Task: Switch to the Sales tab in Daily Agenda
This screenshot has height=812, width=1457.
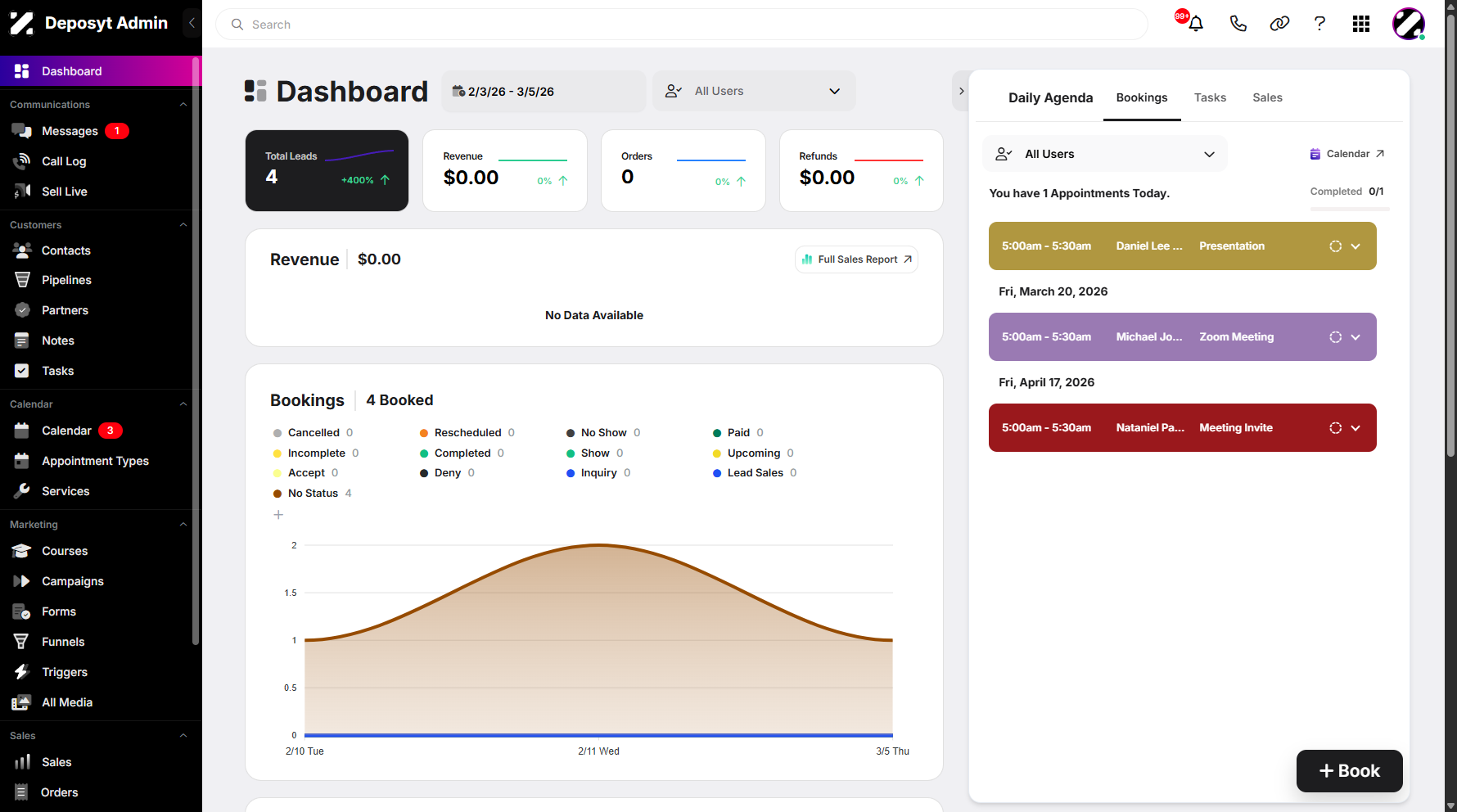Action: point(1267,97)
